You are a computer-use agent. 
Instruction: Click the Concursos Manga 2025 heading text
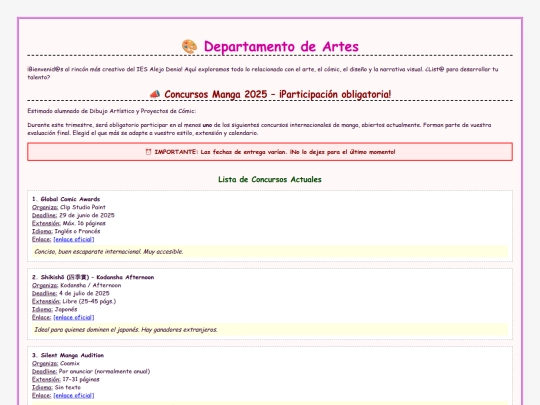278,94
